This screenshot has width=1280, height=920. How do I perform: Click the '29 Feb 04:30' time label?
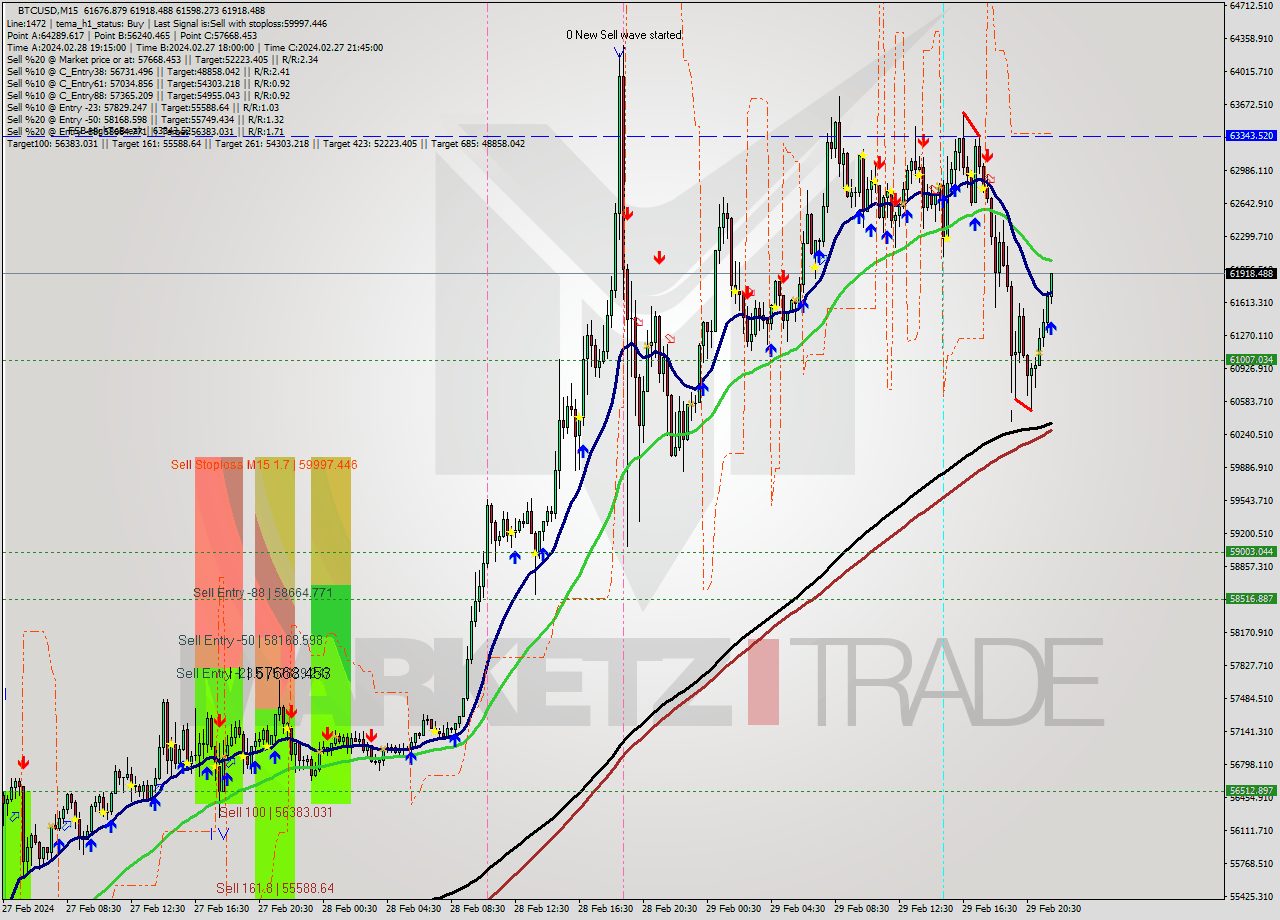[x=797, y=909]
